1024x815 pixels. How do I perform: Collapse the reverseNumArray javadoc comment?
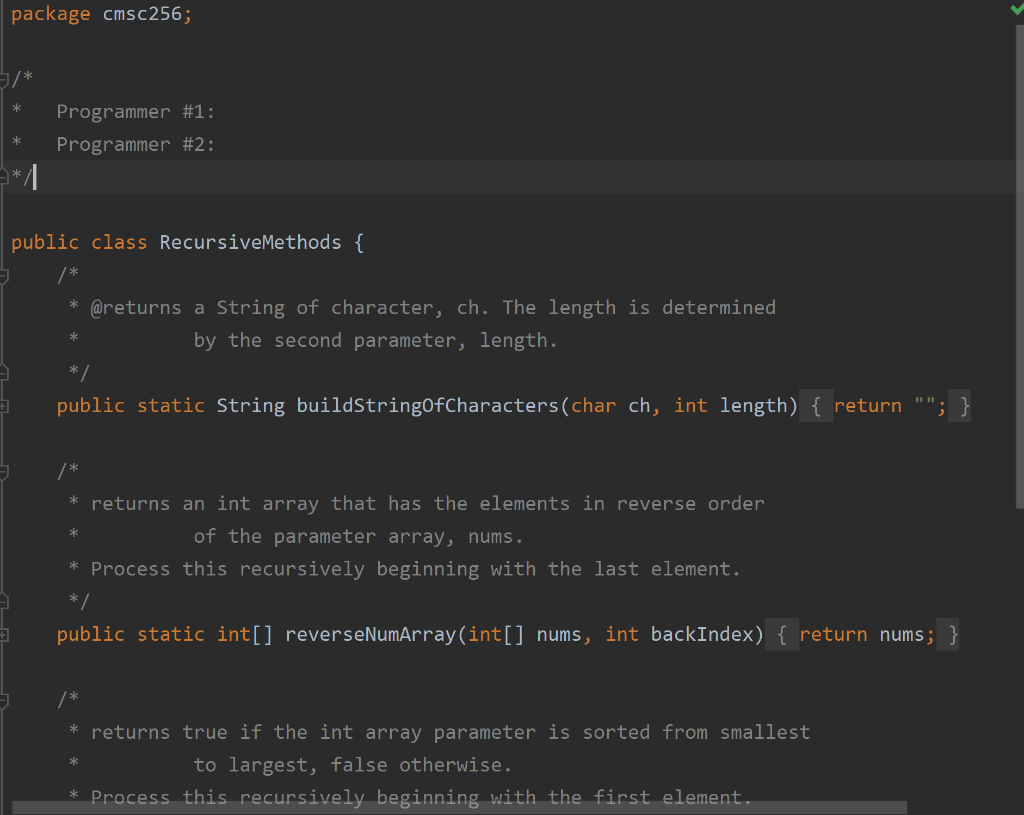tap(4, 470)
